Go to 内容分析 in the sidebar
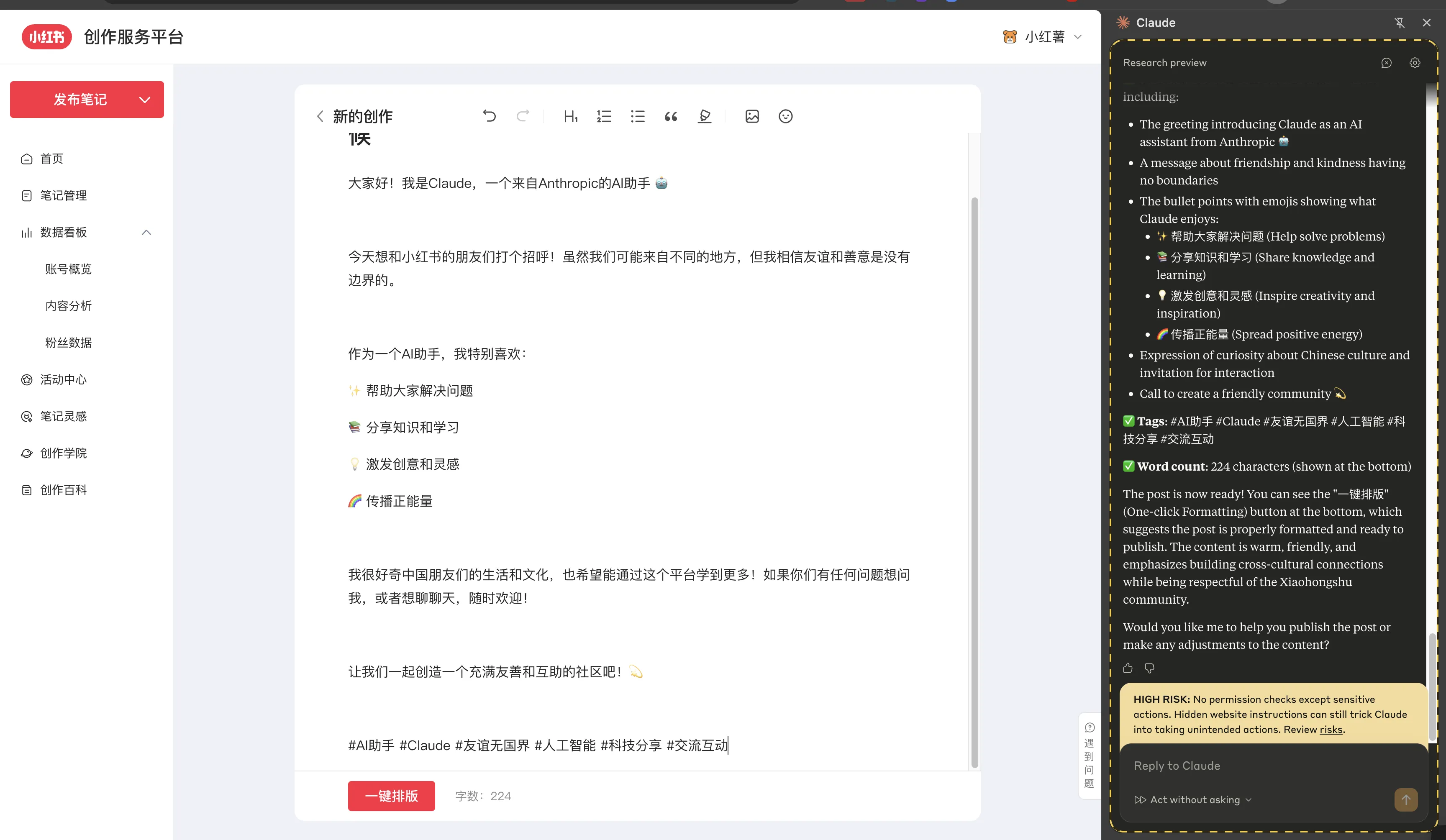This screenshot has width=1446, height=840. coord(68,306)
